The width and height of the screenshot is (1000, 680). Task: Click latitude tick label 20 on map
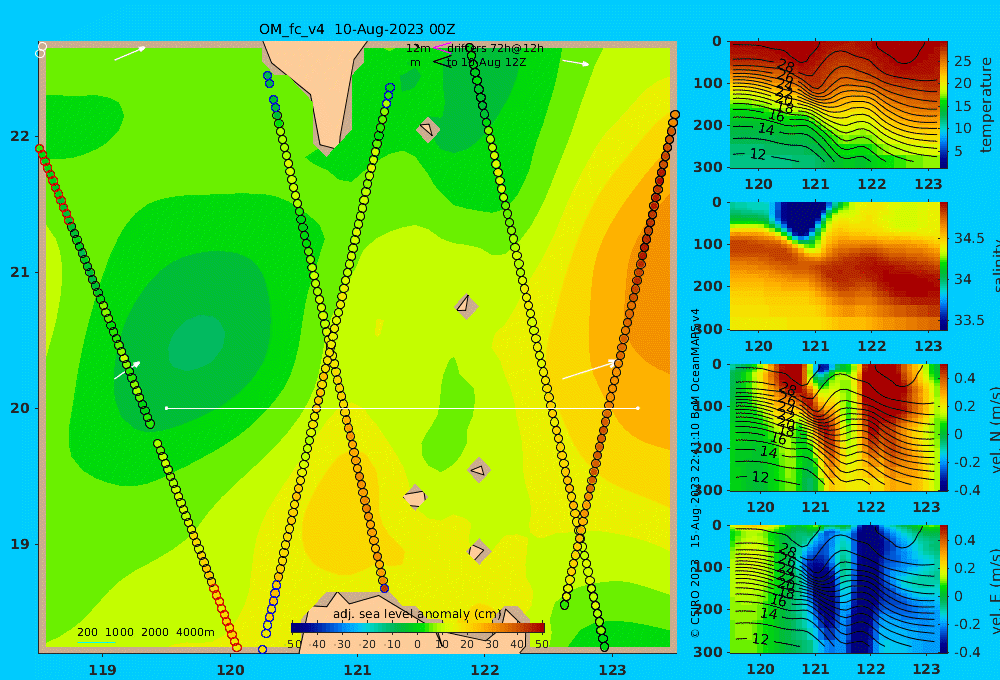click(x=20, y=408)
